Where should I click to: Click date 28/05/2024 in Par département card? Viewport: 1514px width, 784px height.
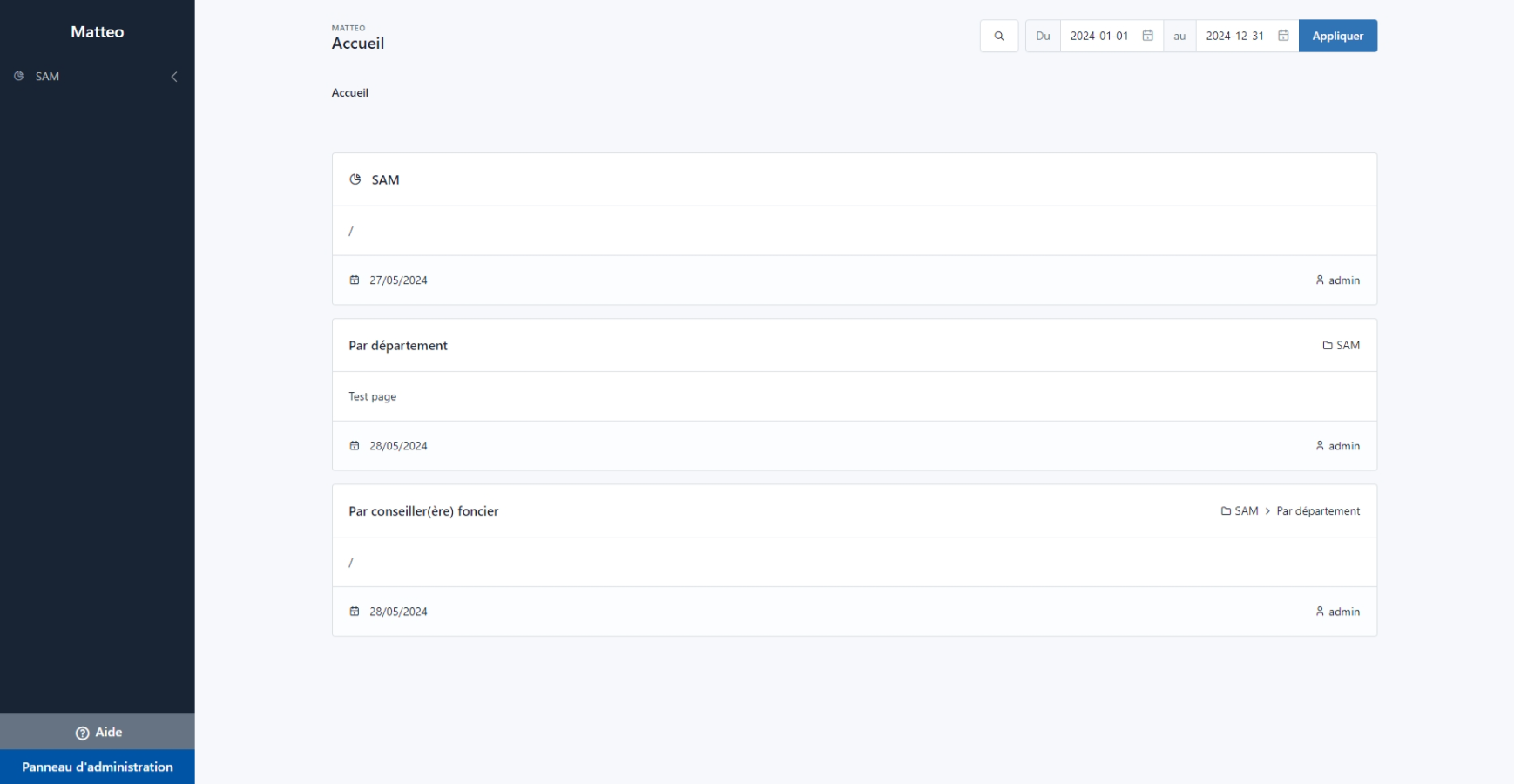point(398,446)
